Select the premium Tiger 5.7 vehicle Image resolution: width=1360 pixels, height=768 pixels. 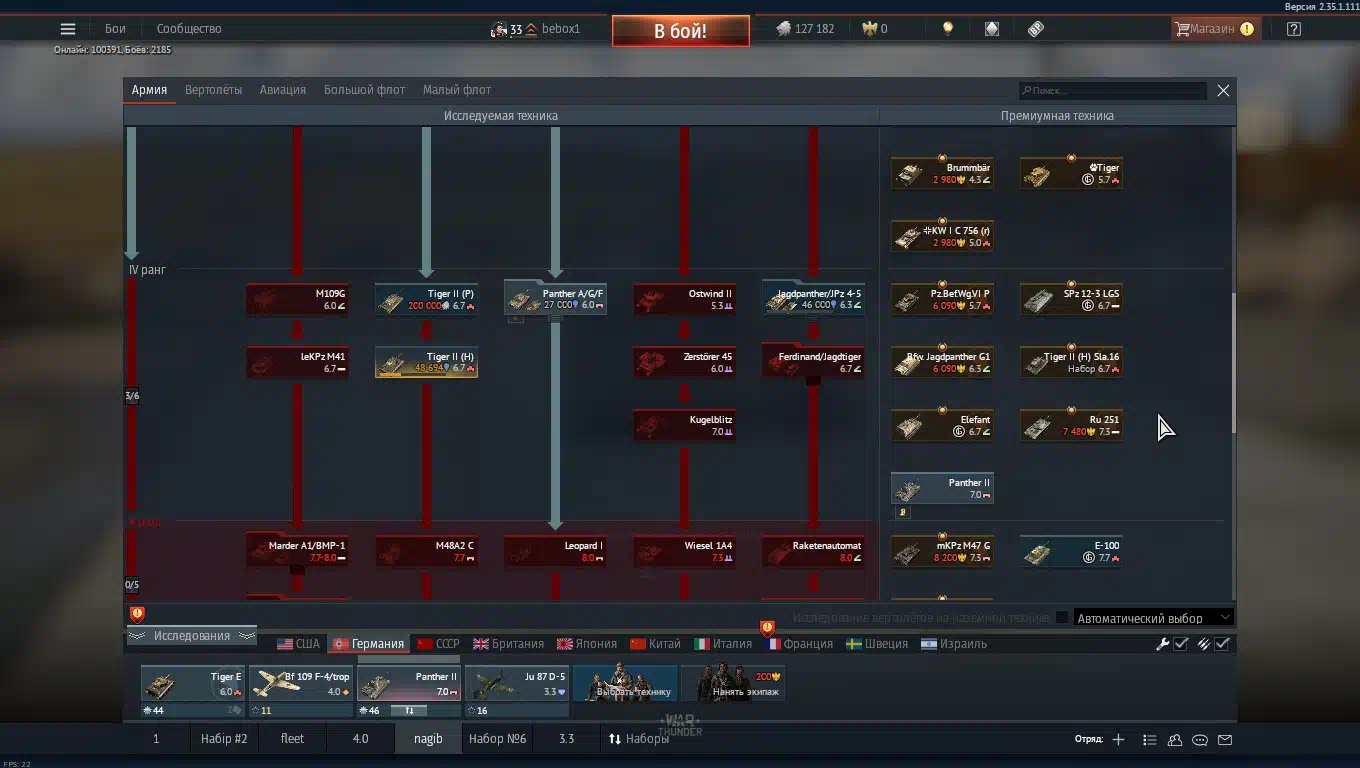coord(1071,173)
